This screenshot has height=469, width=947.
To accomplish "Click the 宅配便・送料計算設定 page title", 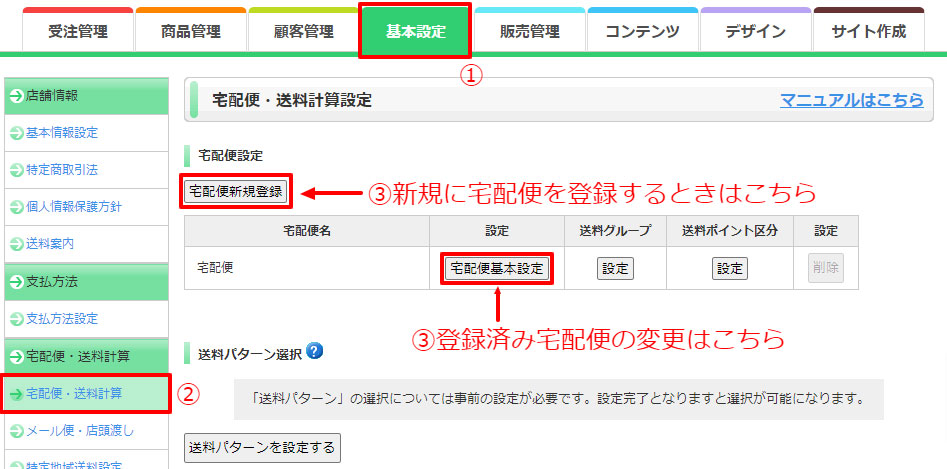I will click(292, 100).
